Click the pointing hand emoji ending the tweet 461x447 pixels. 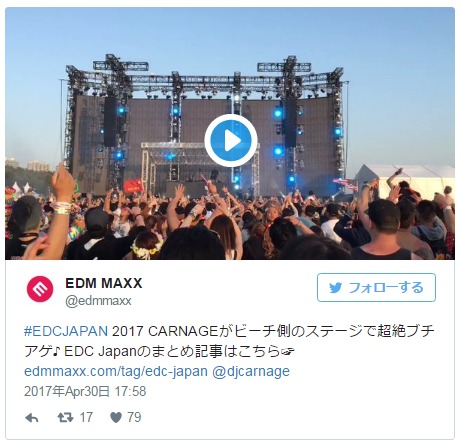pyautogui.click(x=286, y=351)
